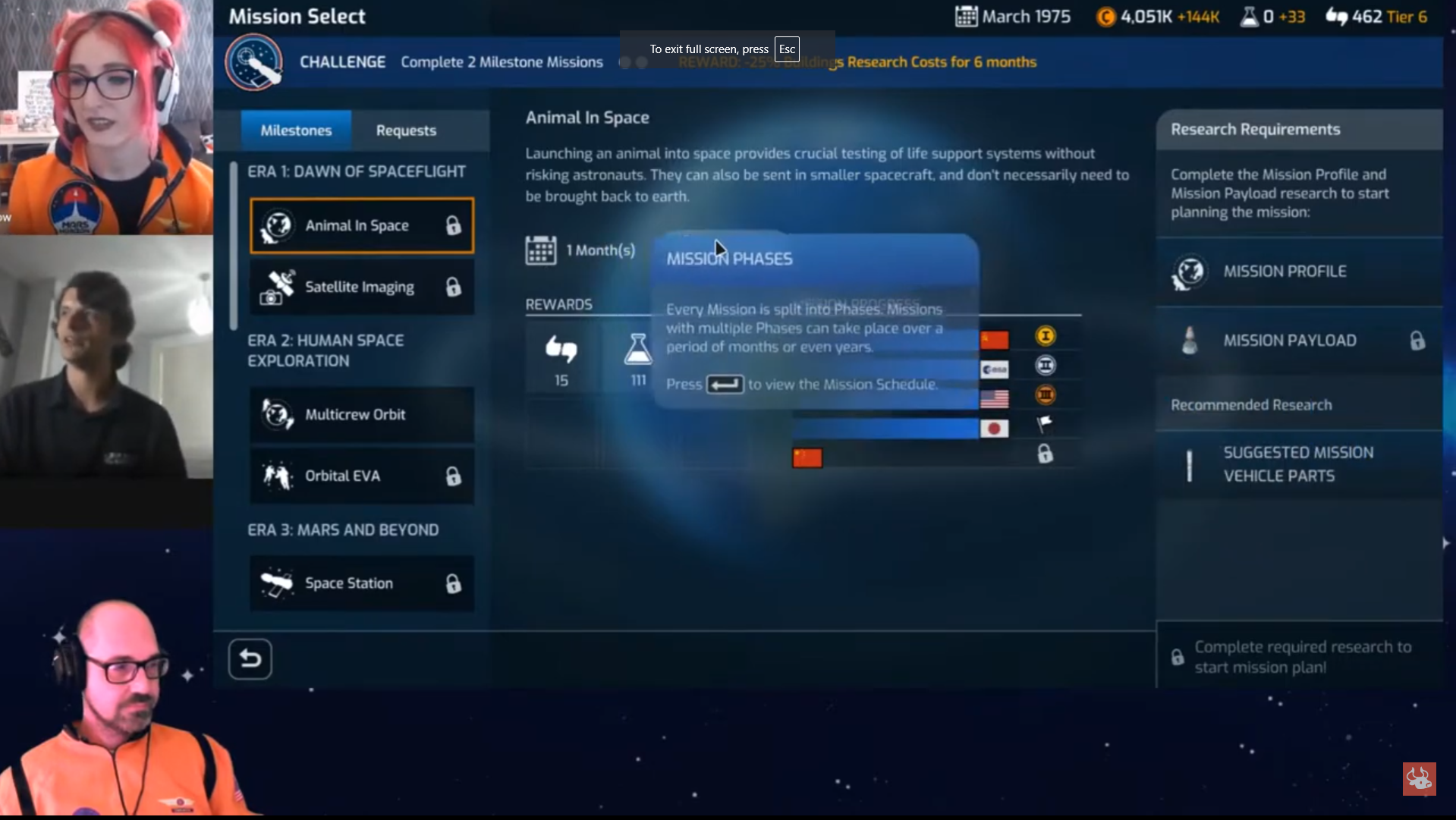Click the Japan flag progress bar
This screenshot has width=1456, height=820.
pyautogui.click(x=885, y=429)
